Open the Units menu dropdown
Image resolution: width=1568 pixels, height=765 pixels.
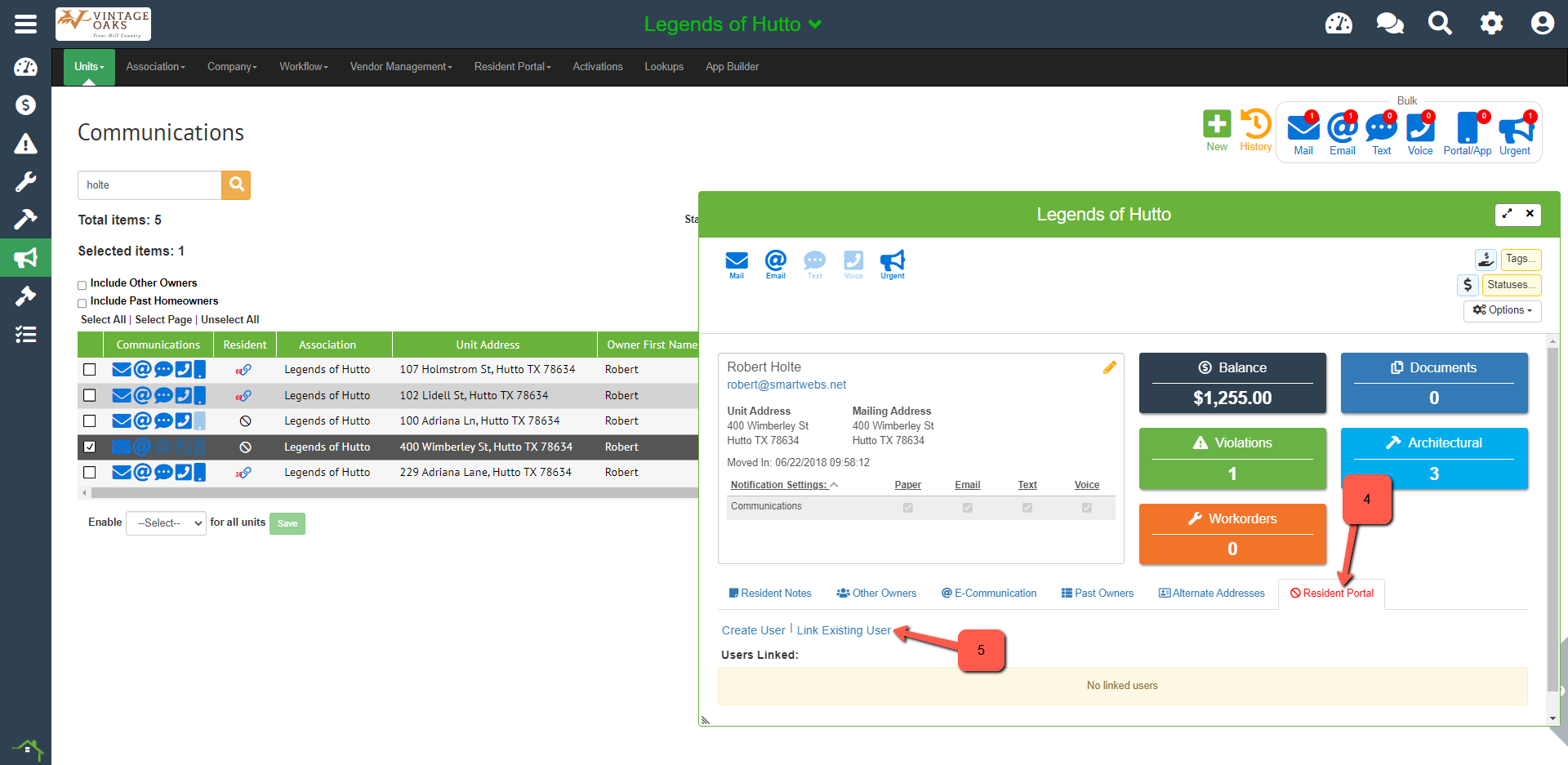coord(89,67)
